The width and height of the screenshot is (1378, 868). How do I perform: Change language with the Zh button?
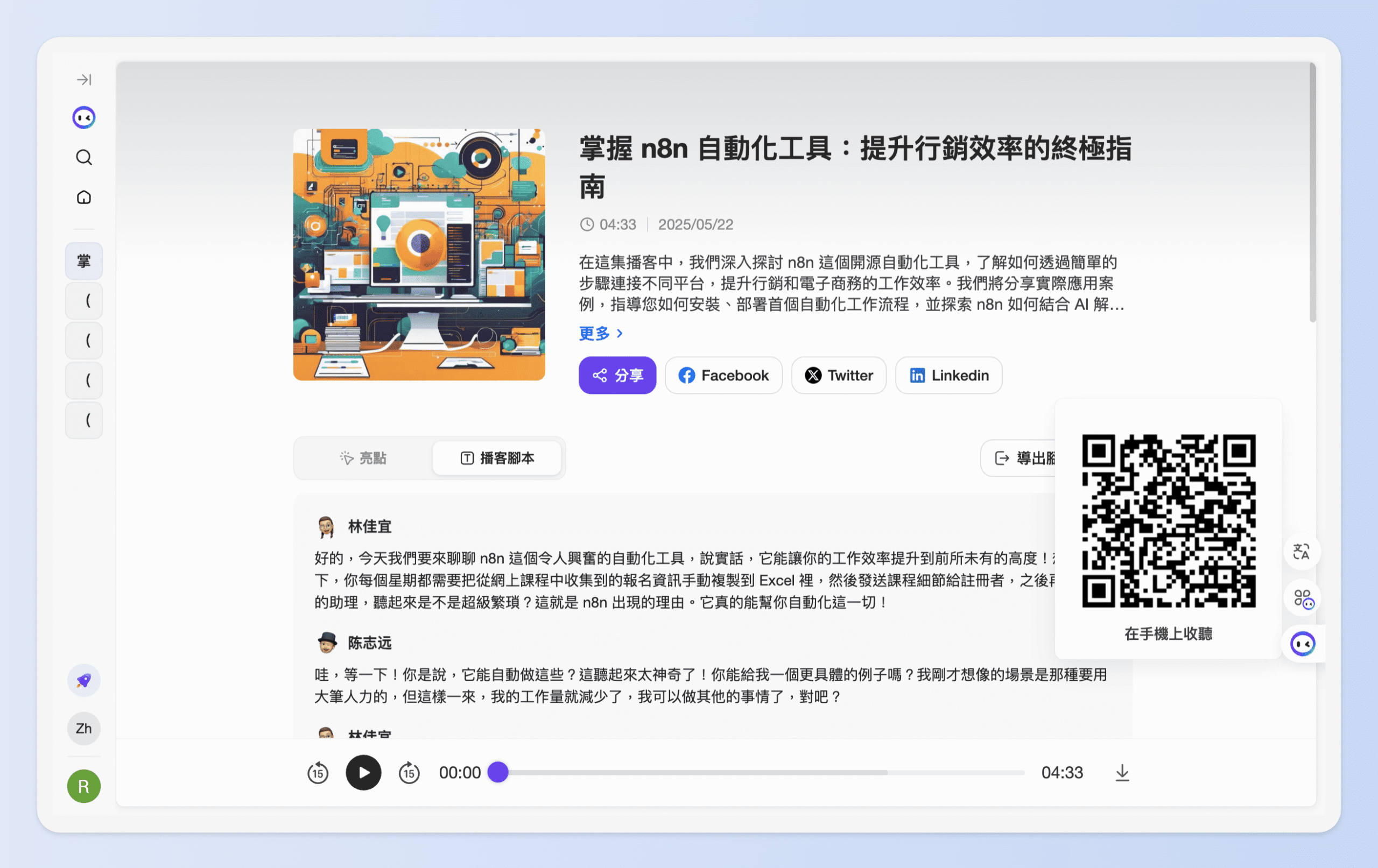[84, 729]
